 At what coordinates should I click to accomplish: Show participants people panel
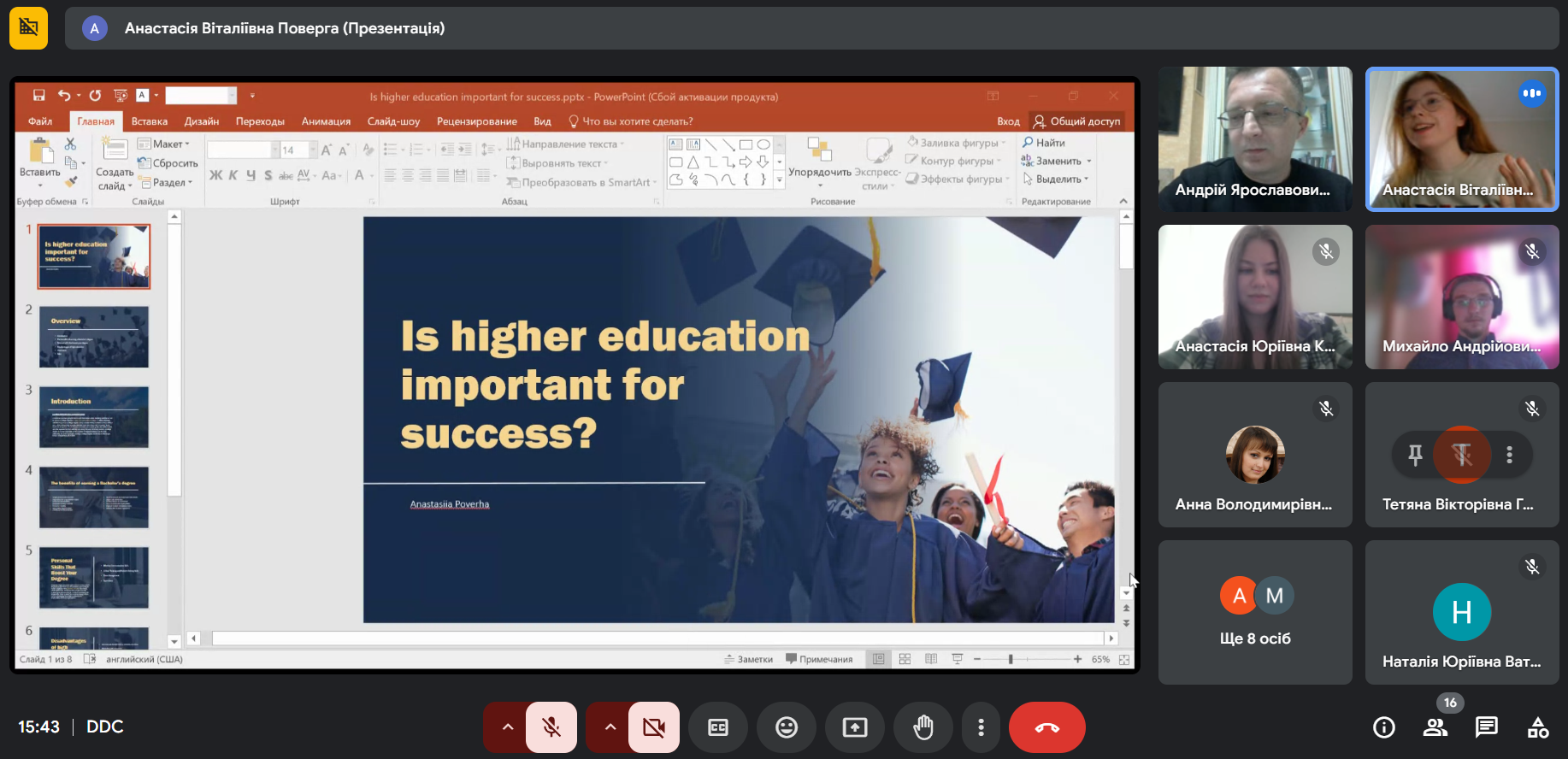point(1435,727)
